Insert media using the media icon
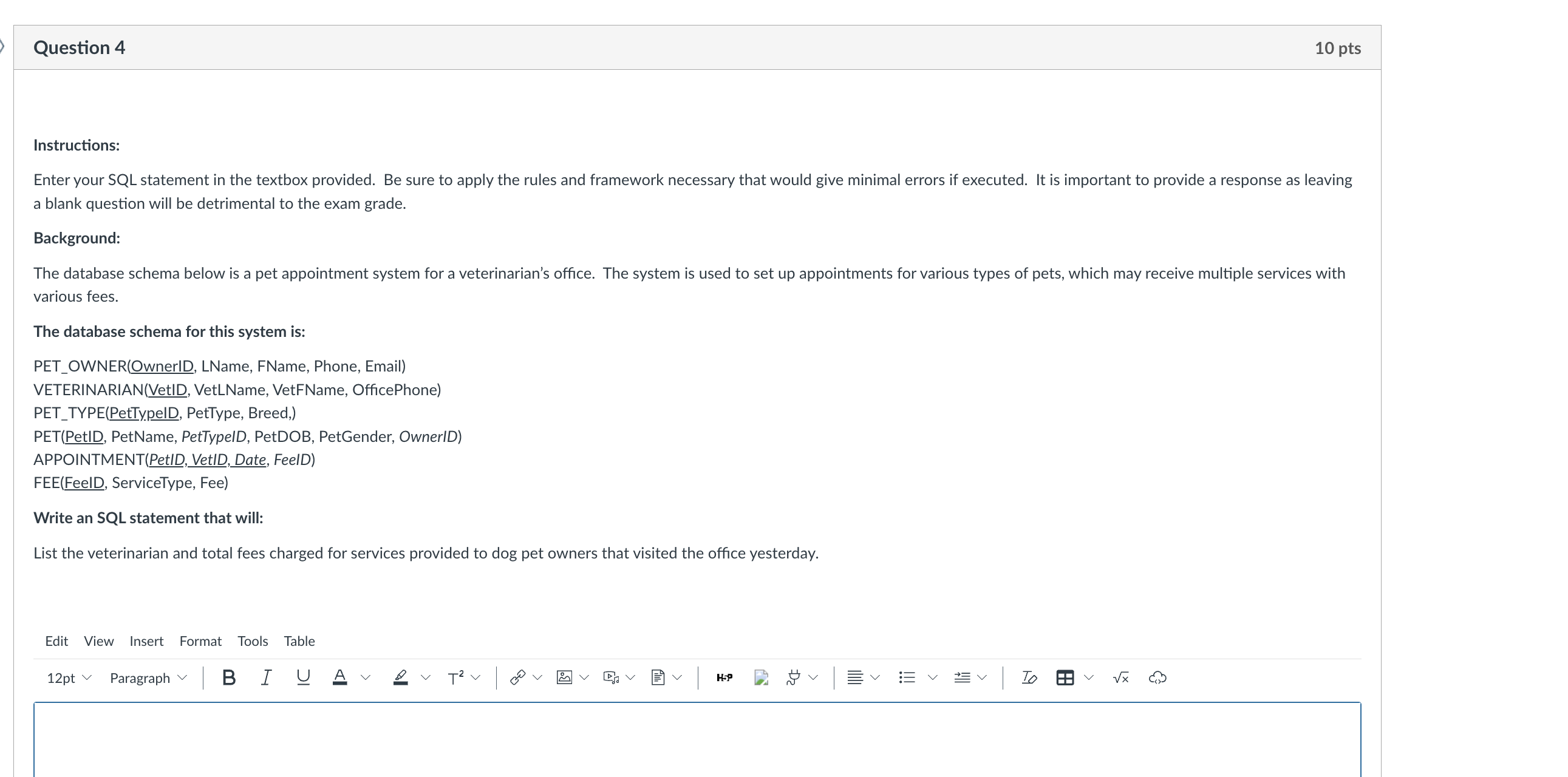The image size is (1568, 777). click(x=610, y=677)
